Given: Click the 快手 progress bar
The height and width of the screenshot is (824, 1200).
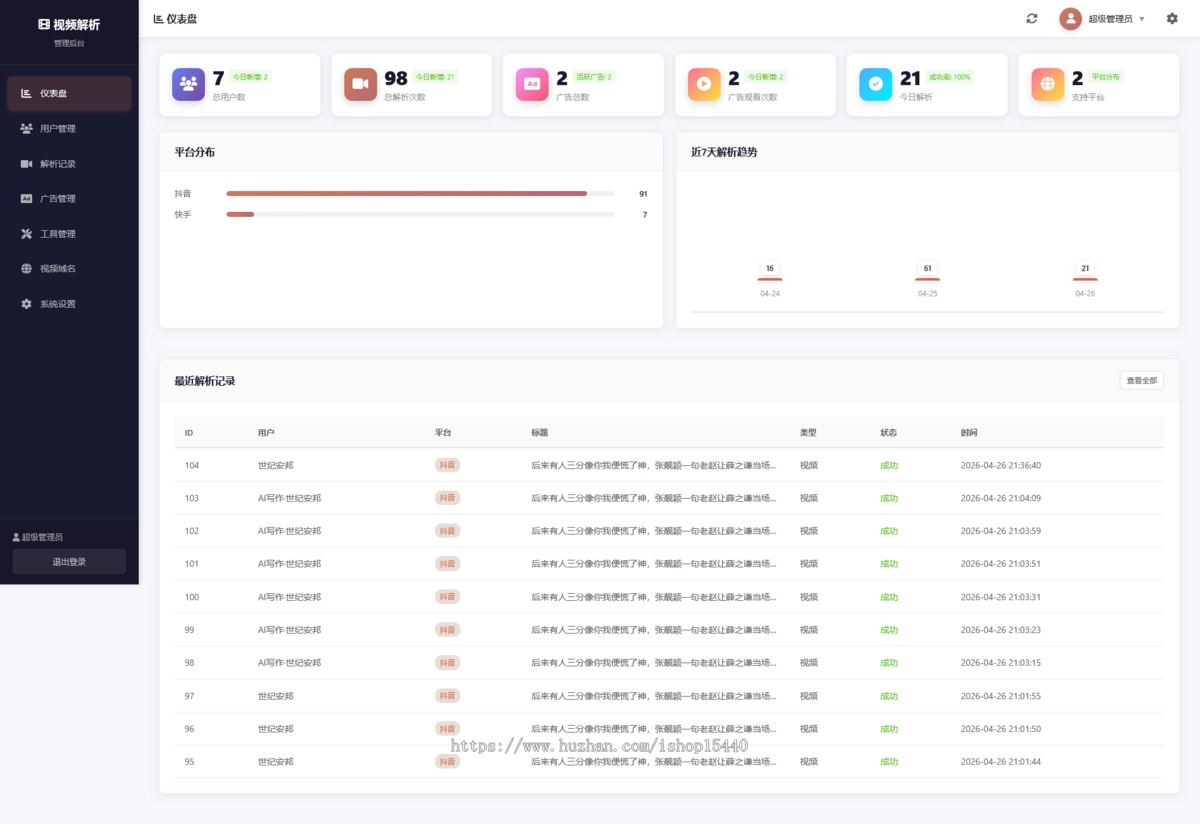Looking at the screenshot, I should (x=420, y=214).
